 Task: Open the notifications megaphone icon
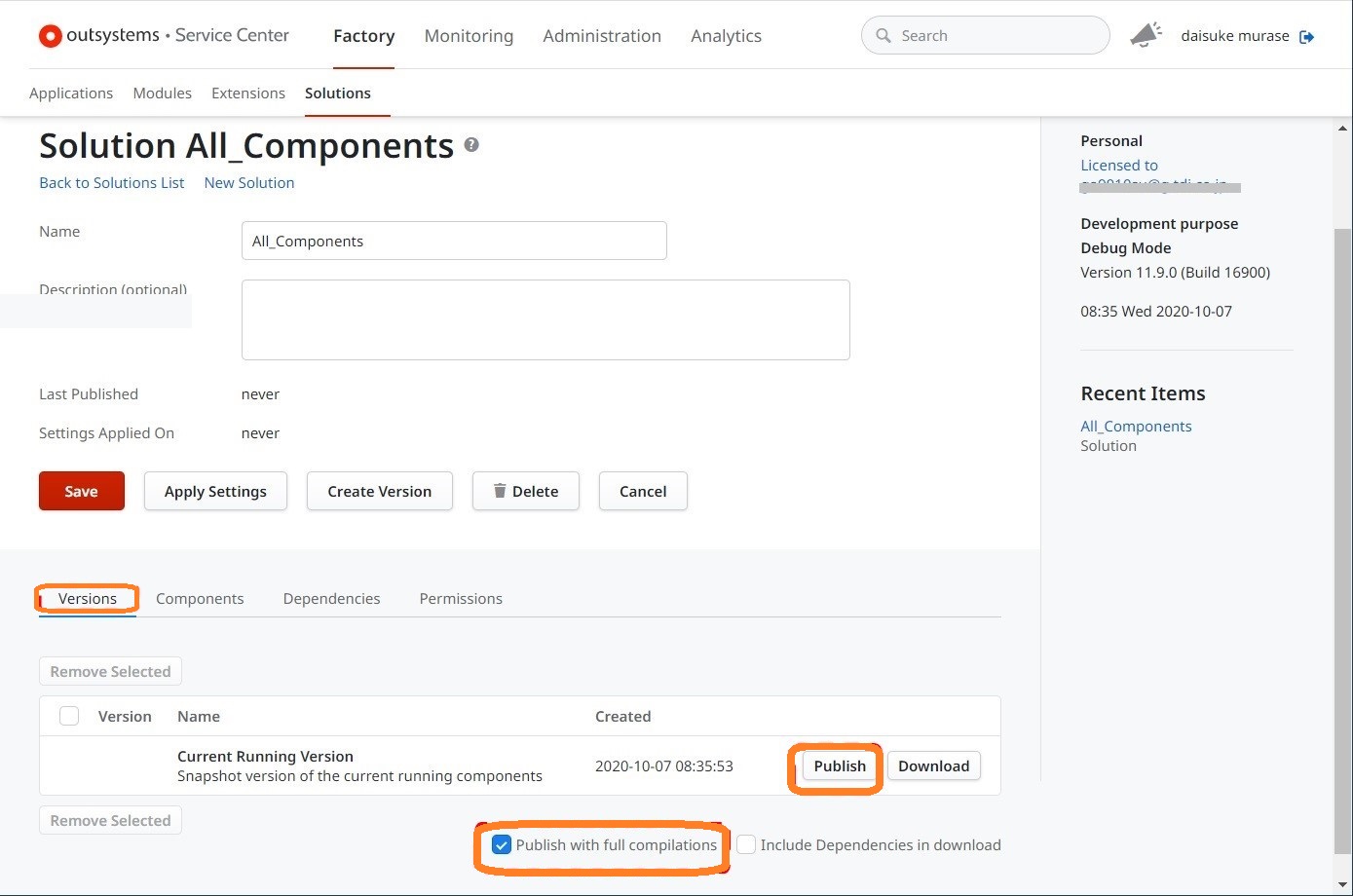[x=1146, y=36]
